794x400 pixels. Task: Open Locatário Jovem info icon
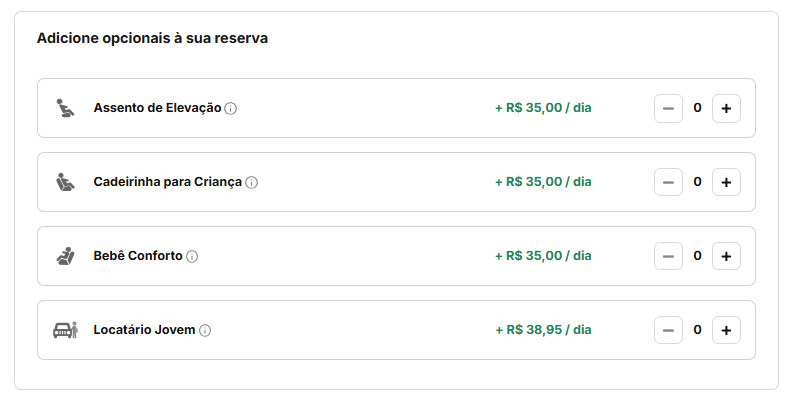point(205,331)
